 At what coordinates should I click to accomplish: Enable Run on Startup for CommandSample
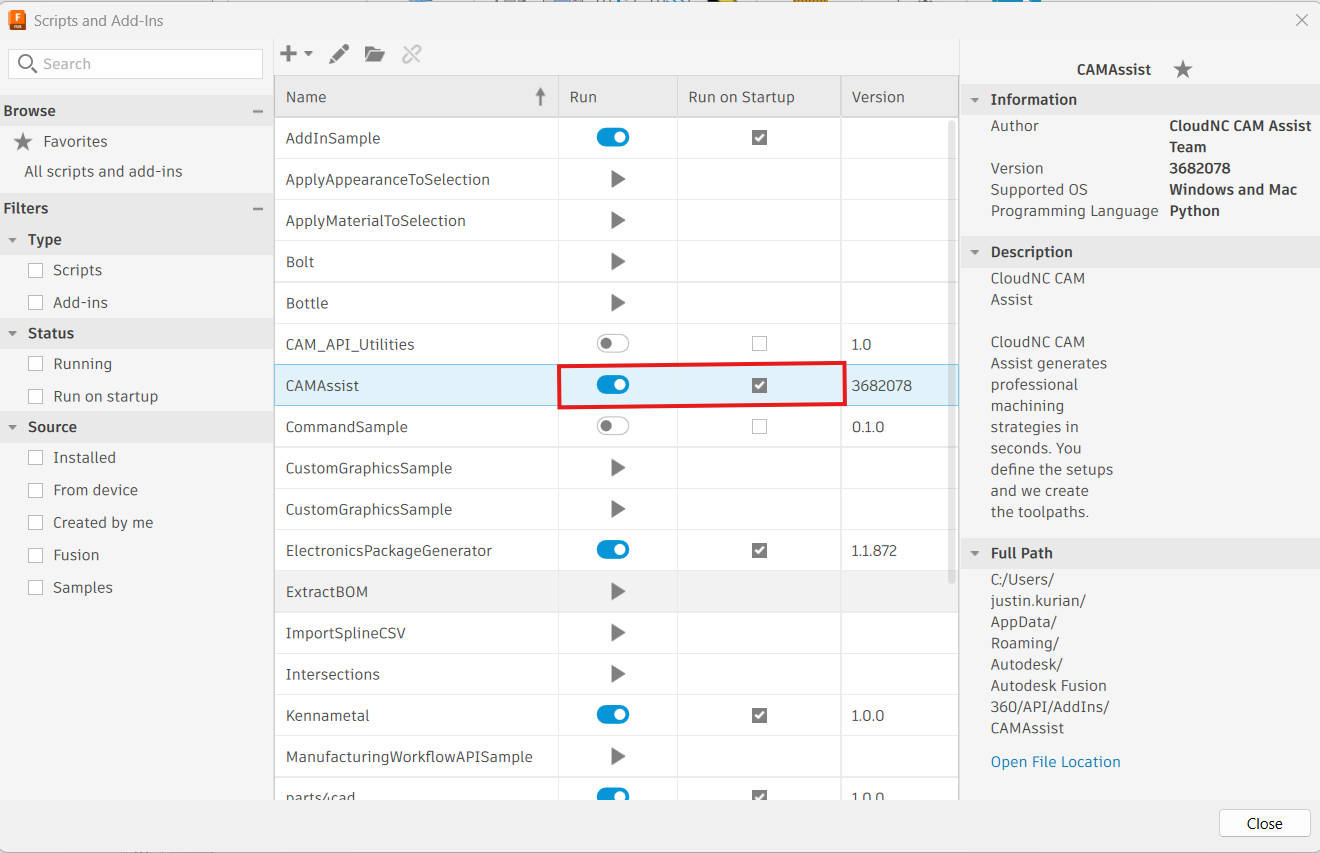tap(759, 427)
